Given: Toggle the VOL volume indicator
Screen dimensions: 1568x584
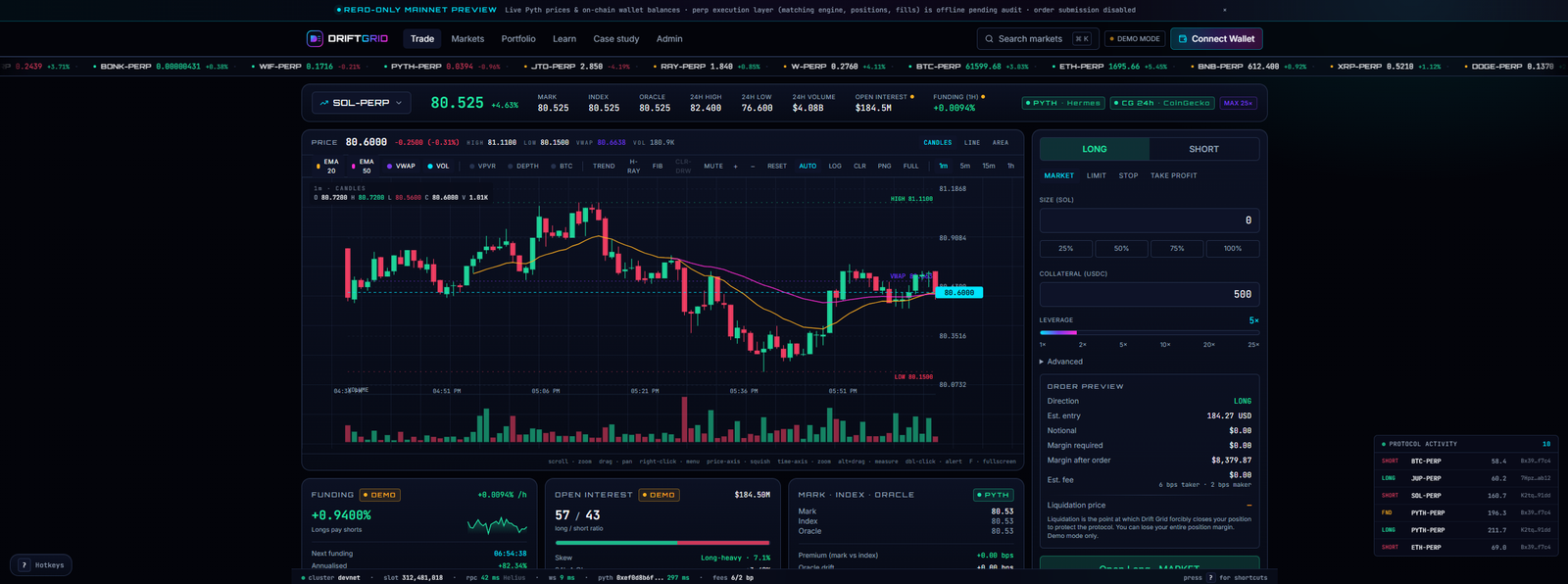Looking at the screenshot, I should 438,166.
